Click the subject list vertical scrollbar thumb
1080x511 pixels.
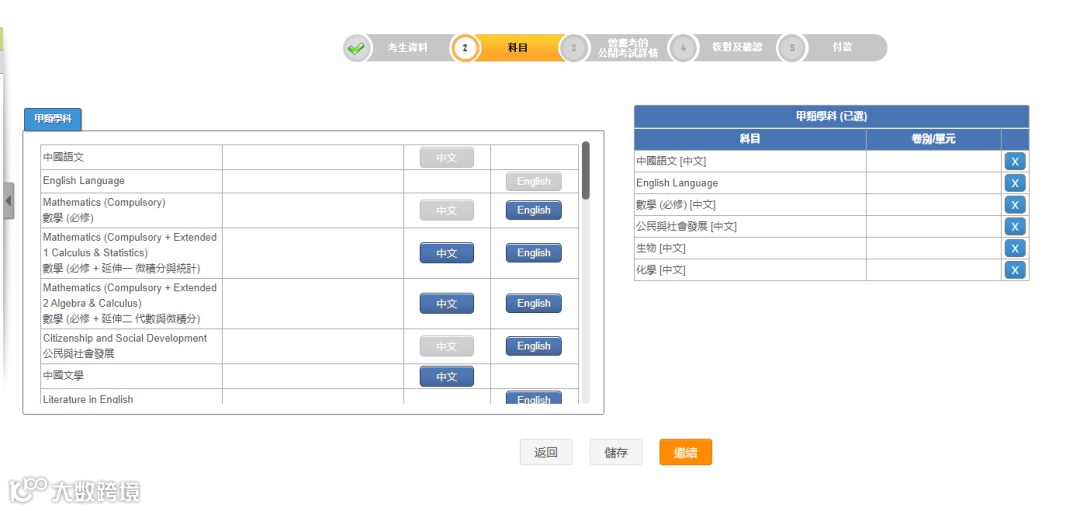point(585,170)
